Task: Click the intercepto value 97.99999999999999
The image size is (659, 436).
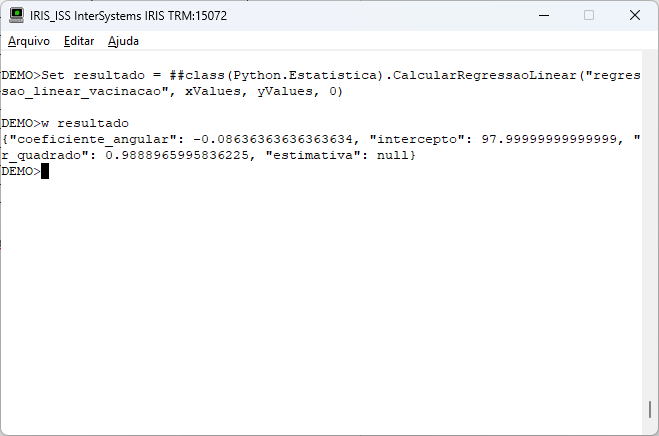Action: [549, 139]
